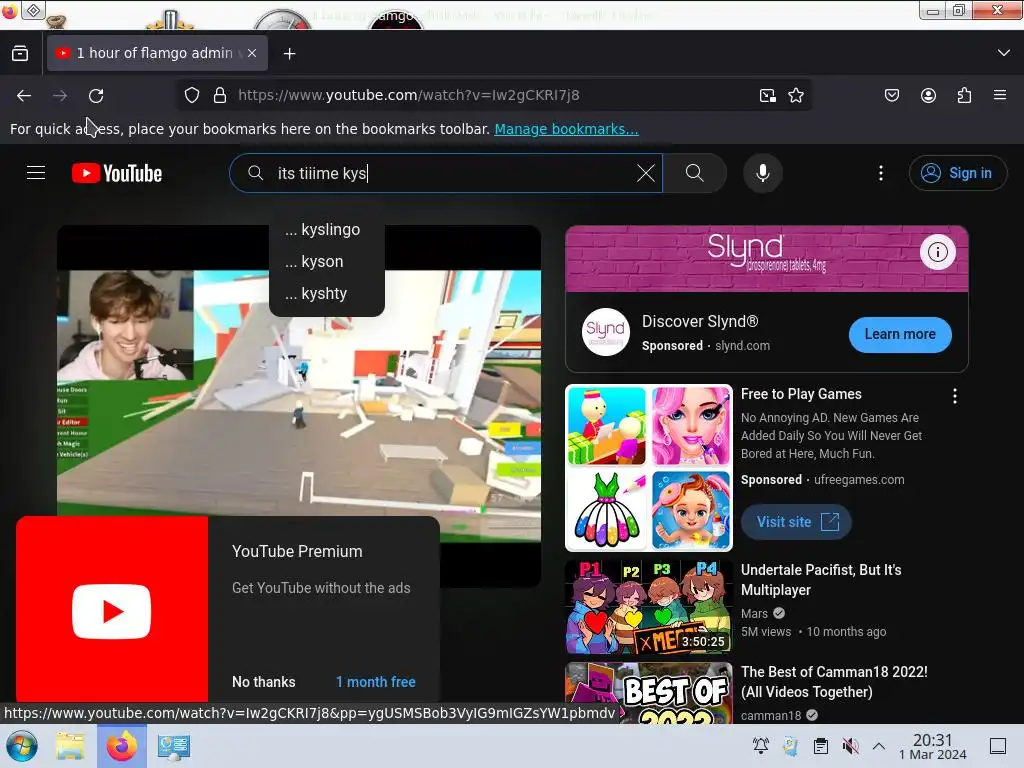This screenshot has width=1024, height=768.
Task: Open Firefox View icon
Action: click(x=20, y=54)
